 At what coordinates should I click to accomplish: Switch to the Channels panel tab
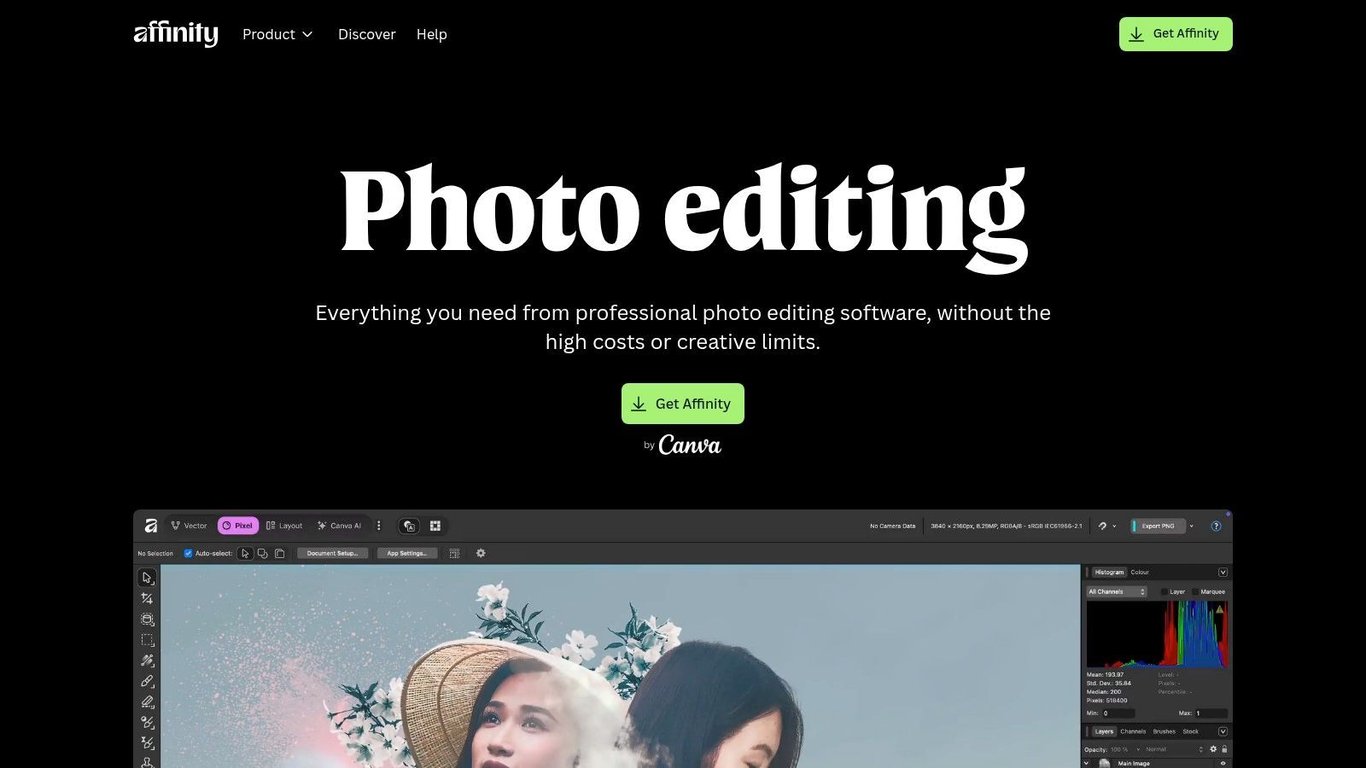1132,731
